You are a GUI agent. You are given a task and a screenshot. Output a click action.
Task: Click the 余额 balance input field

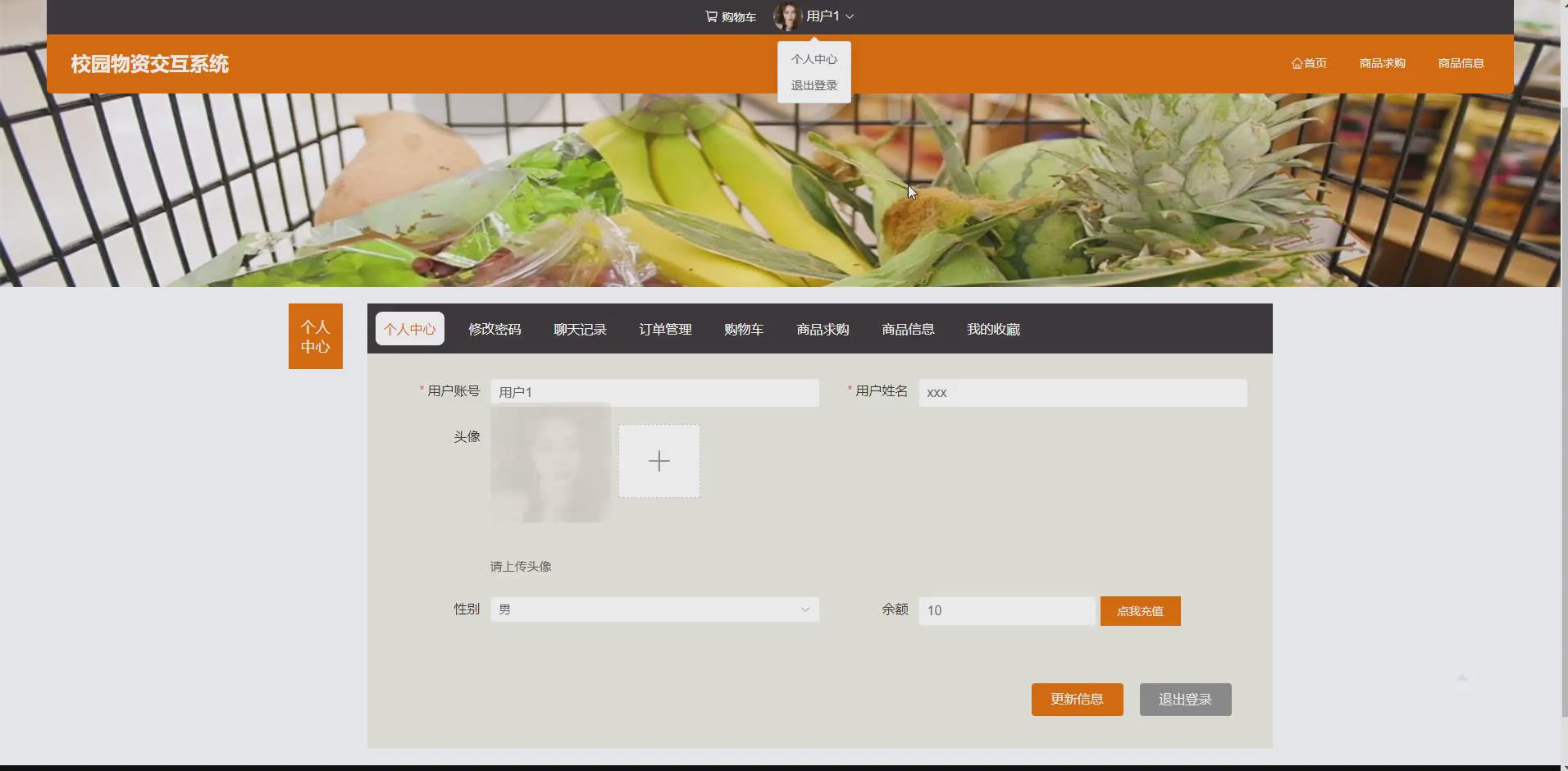point(1005,609)
